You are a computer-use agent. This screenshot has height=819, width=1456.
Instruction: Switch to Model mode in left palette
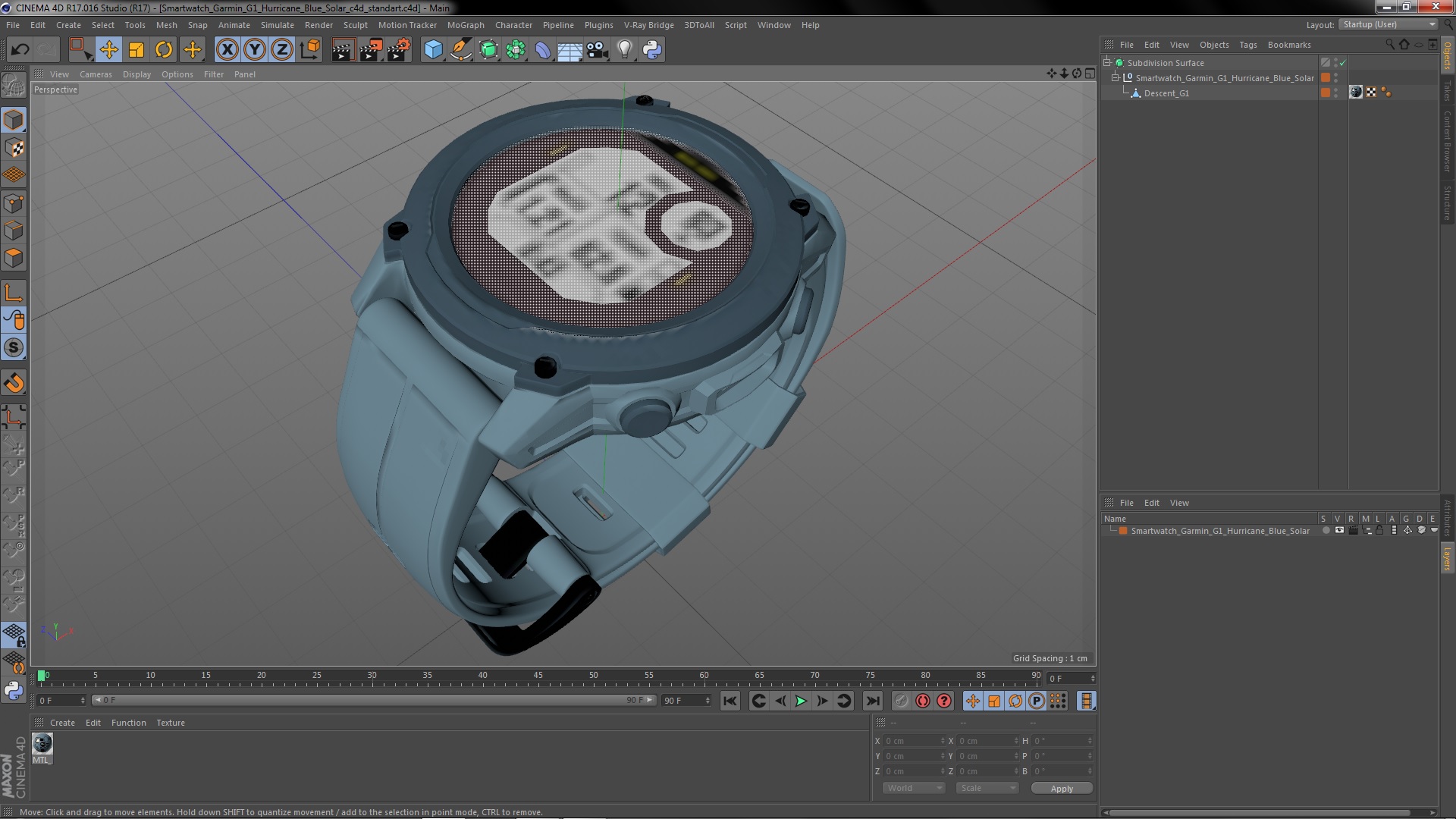point(14,120)
